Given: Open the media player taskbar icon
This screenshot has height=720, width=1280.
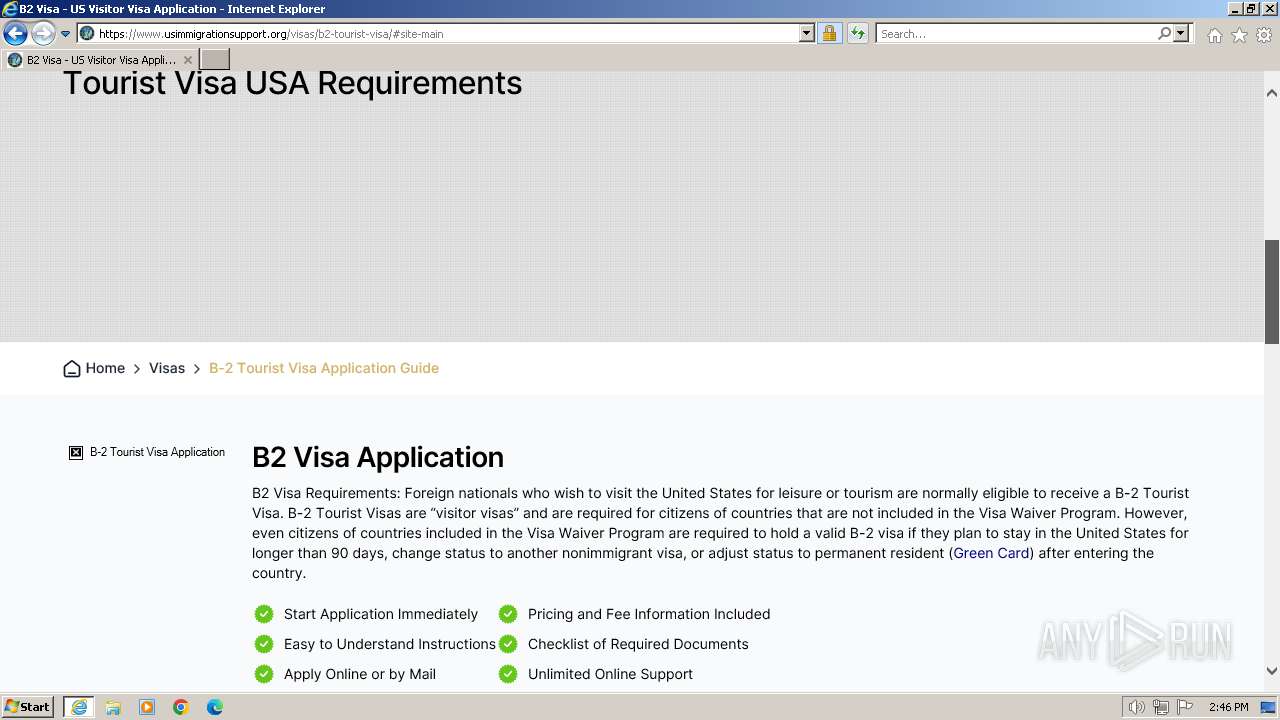Looking at the screenshot, I should [x=147, y=707].
